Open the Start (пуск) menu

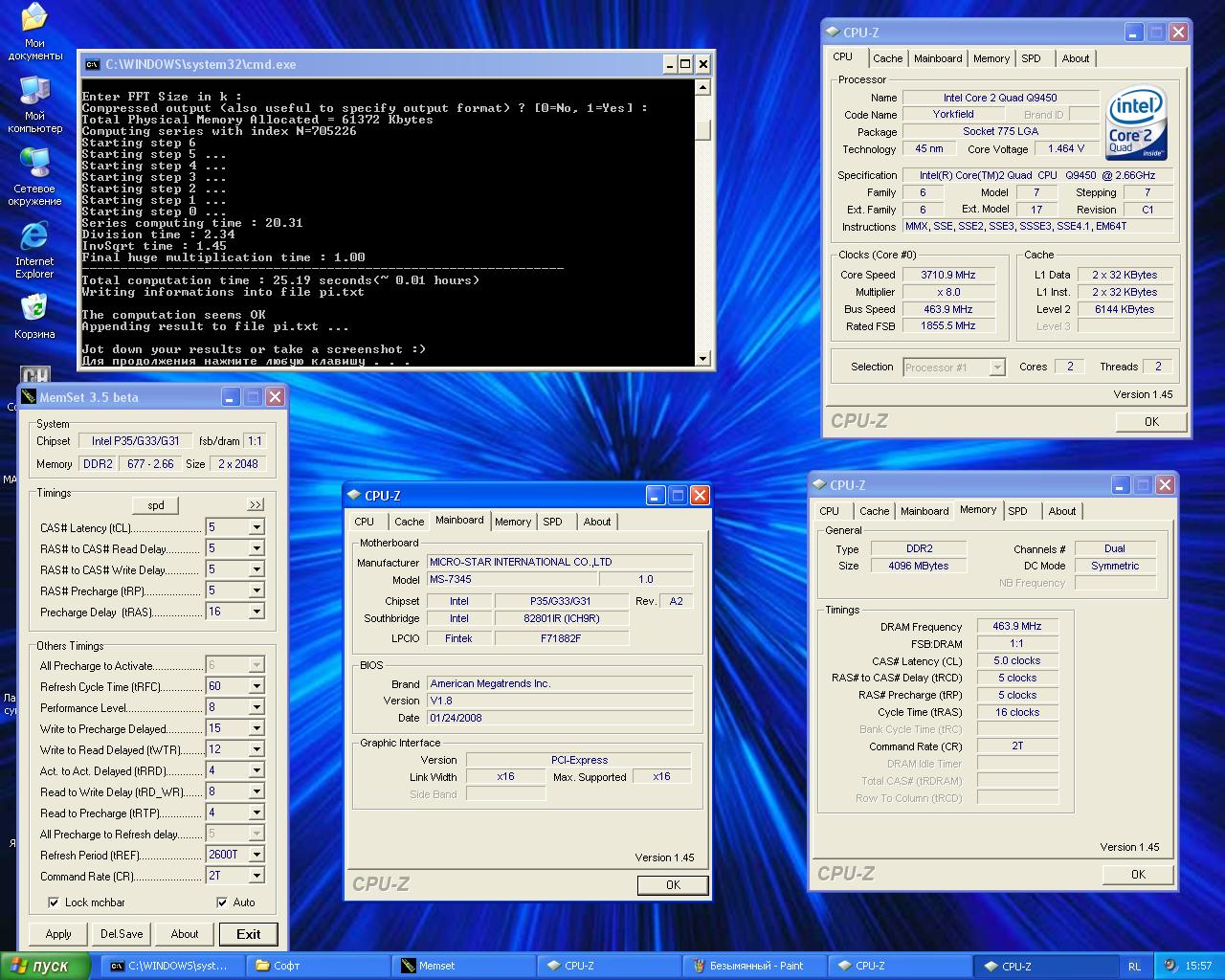[46, 967]
